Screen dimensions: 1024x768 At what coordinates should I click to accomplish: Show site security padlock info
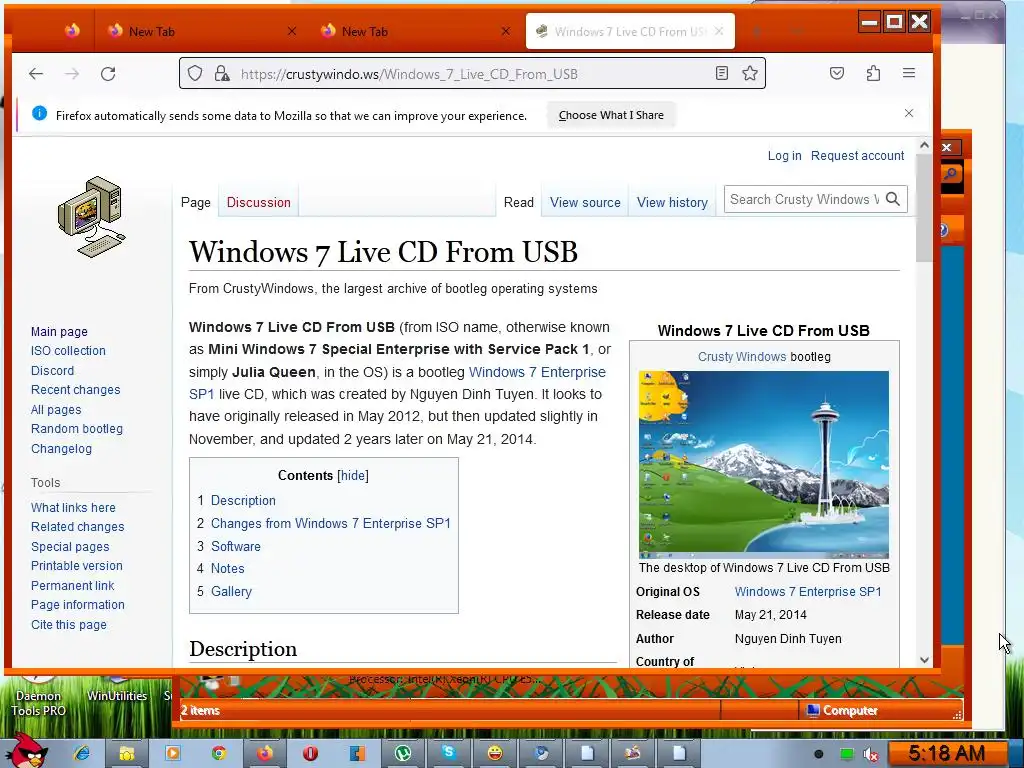(222, 73)
